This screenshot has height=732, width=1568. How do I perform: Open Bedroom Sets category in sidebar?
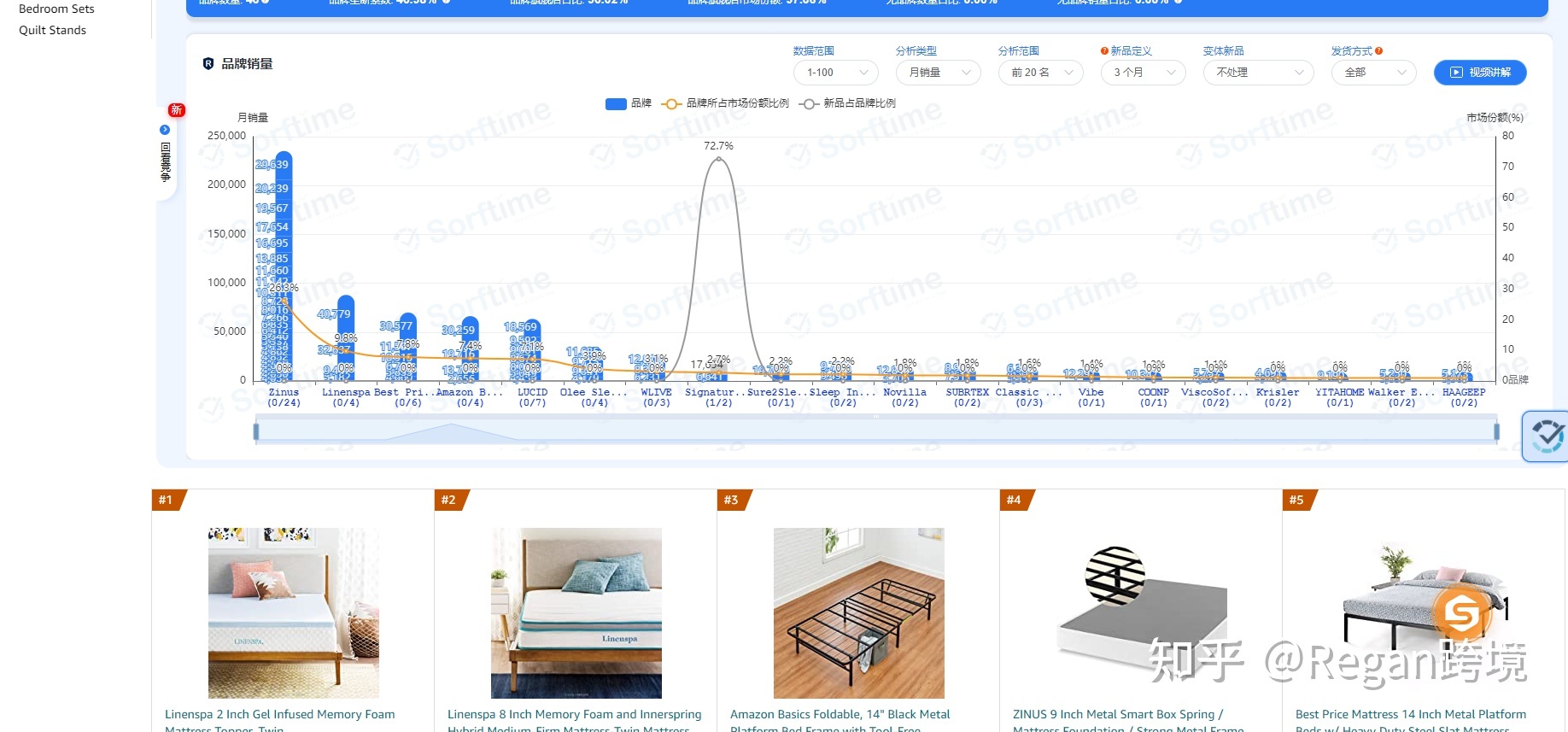click(56, 9)
